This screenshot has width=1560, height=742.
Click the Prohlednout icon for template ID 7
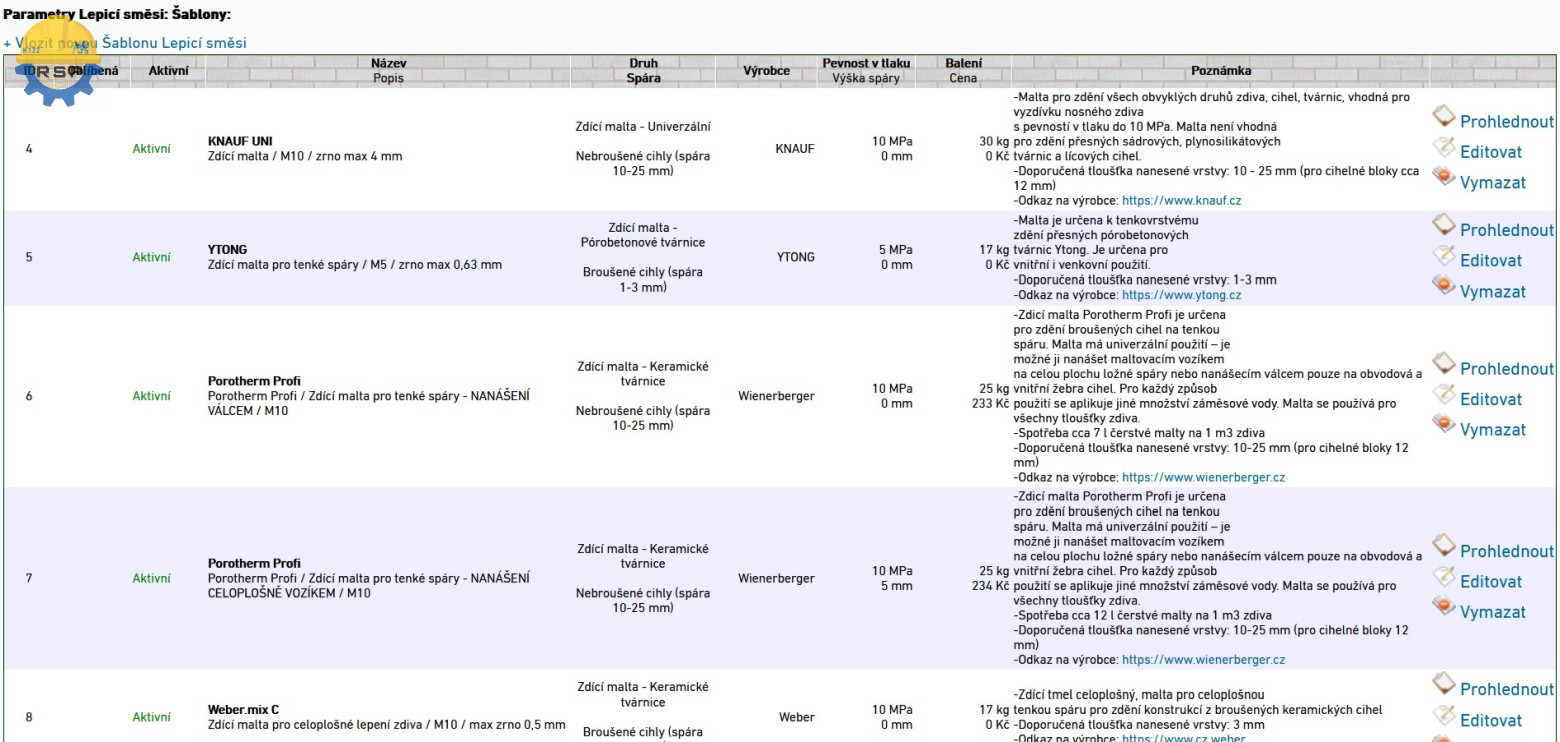pos(1443,546)
